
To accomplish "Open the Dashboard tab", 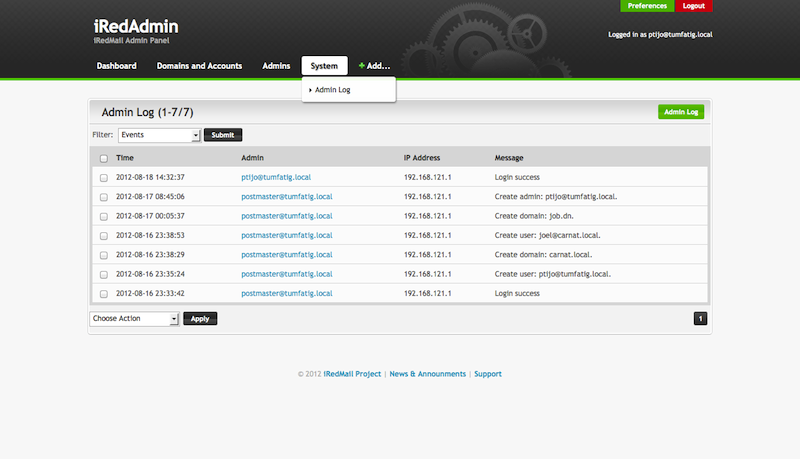I will click(116, 66).
